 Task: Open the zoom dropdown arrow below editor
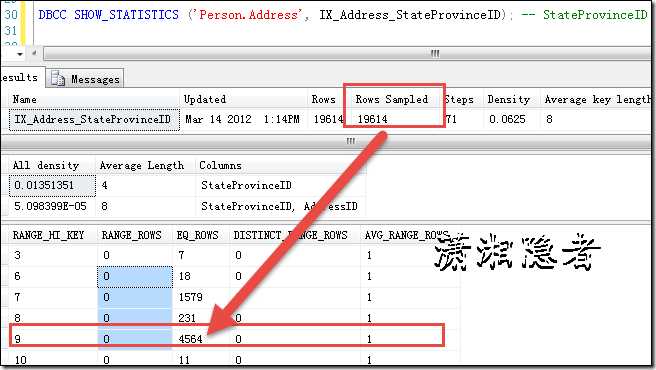click(20, 54)
